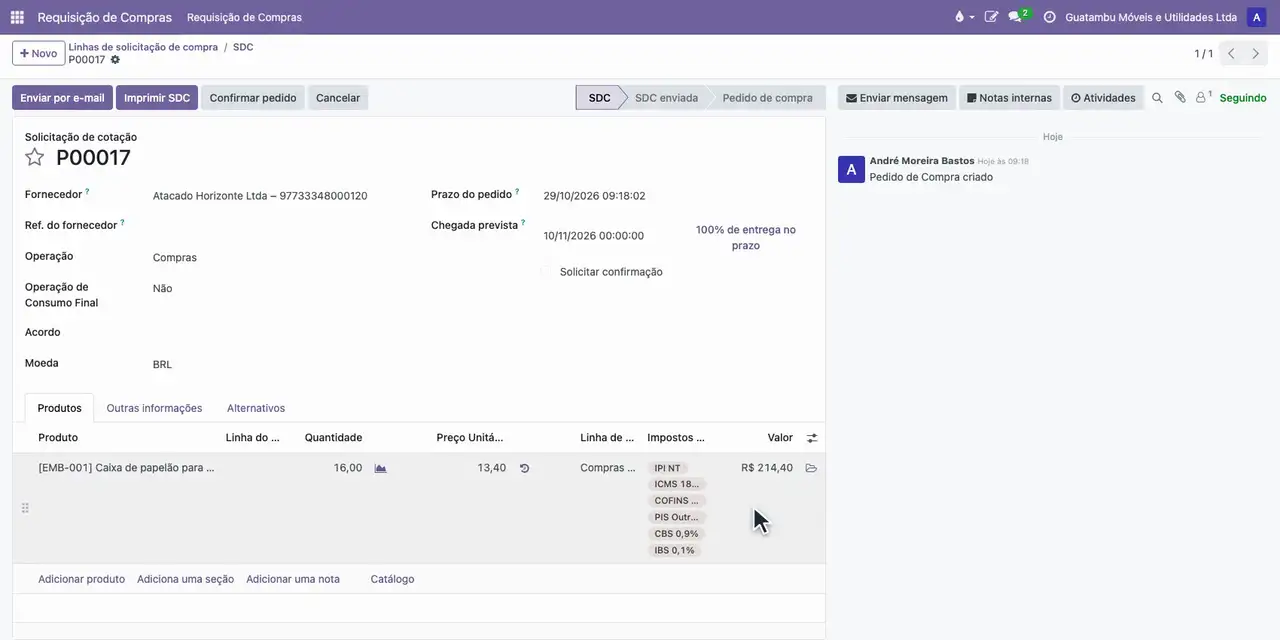Select the Produtos tab

(x=59, y=408)
